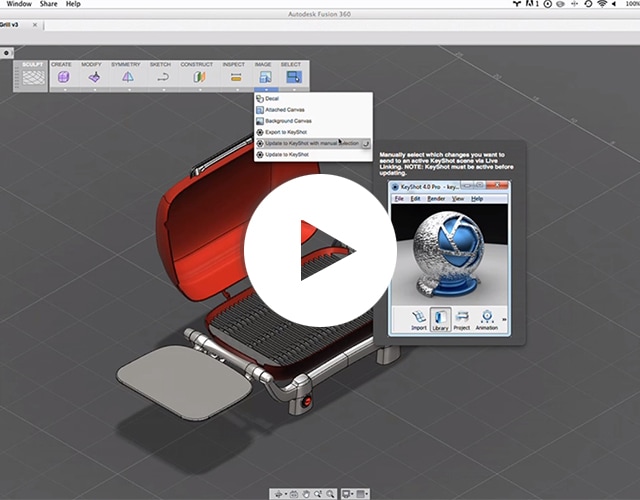
Task: Choose Update to KeyShot menu item
Action: coord(313,154)
